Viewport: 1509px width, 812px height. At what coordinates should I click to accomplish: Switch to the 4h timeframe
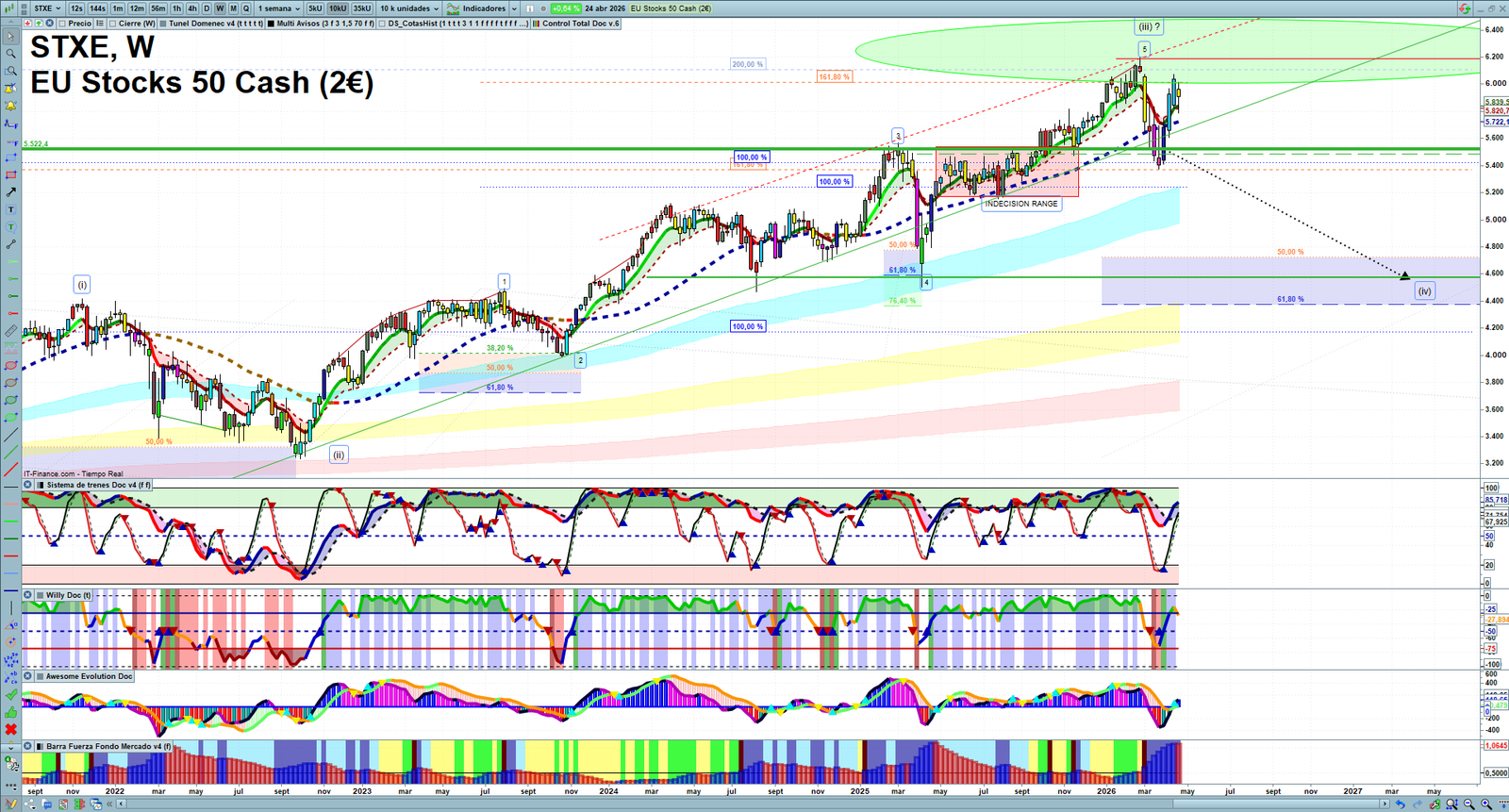pos(192,8)
